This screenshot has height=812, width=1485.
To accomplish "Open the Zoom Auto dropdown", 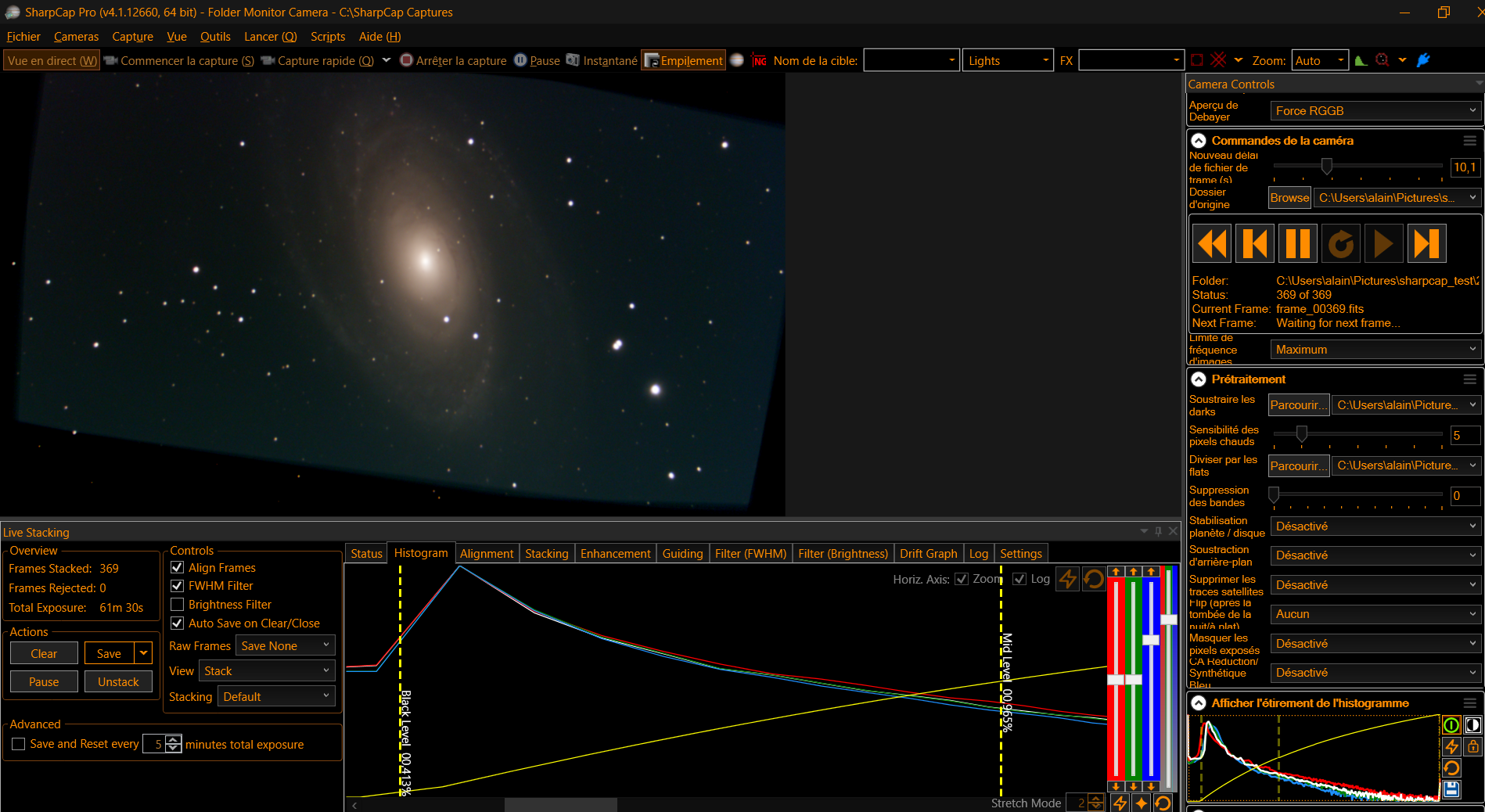I will pyautogui.click(x=1320, y=60).
